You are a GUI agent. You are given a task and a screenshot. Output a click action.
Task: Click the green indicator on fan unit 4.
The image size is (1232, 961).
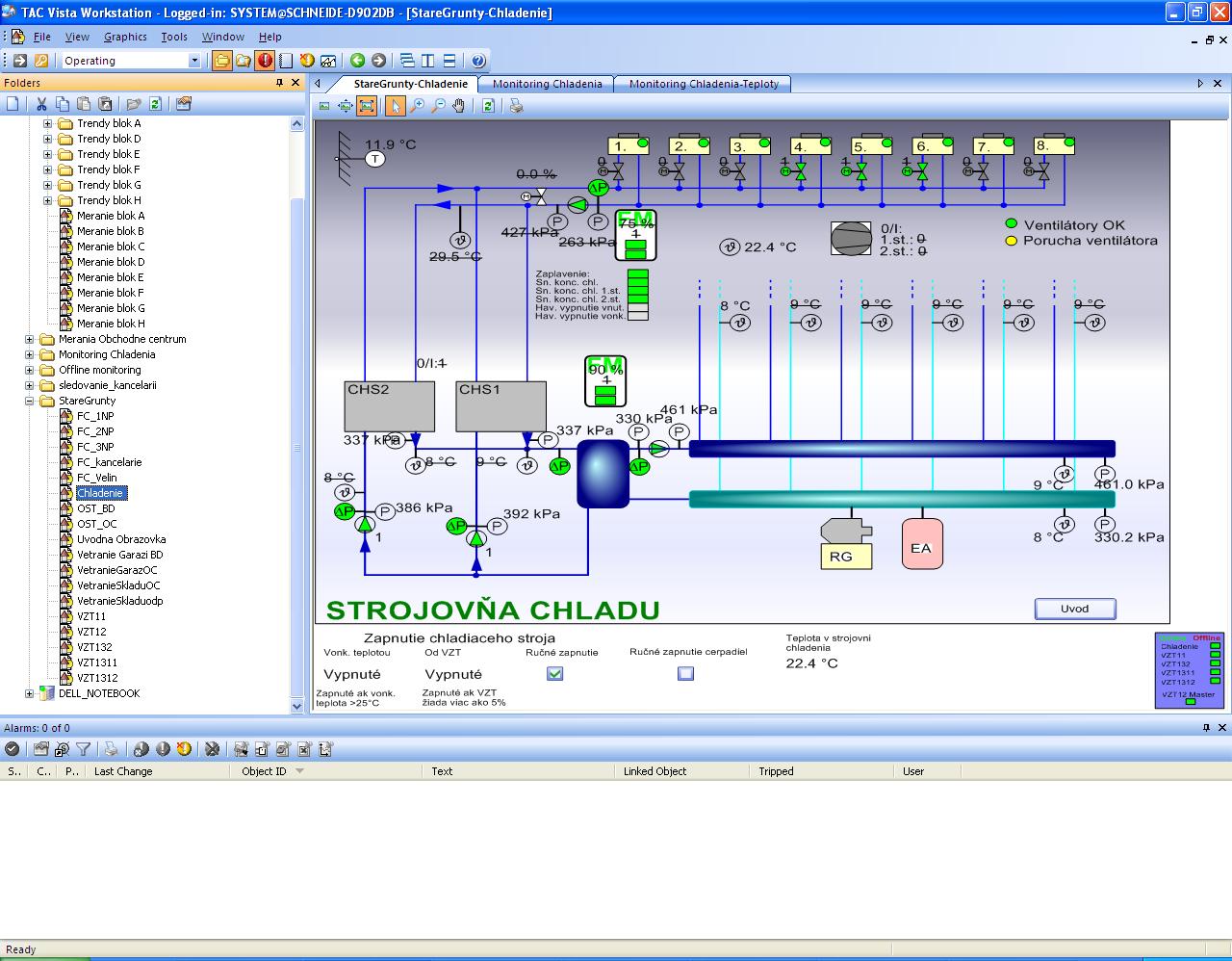click(825, 143)
